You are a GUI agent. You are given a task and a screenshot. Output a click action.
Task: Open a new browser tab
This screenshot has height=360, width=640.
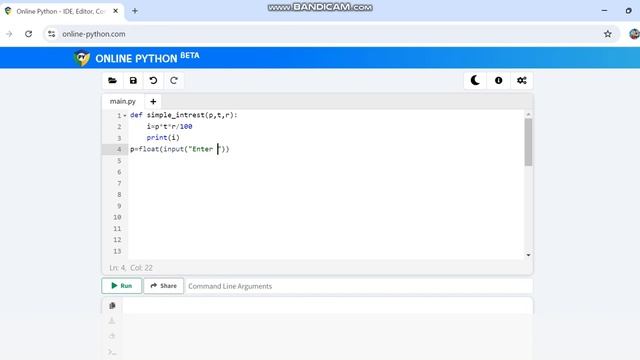(x=135, y=11)
